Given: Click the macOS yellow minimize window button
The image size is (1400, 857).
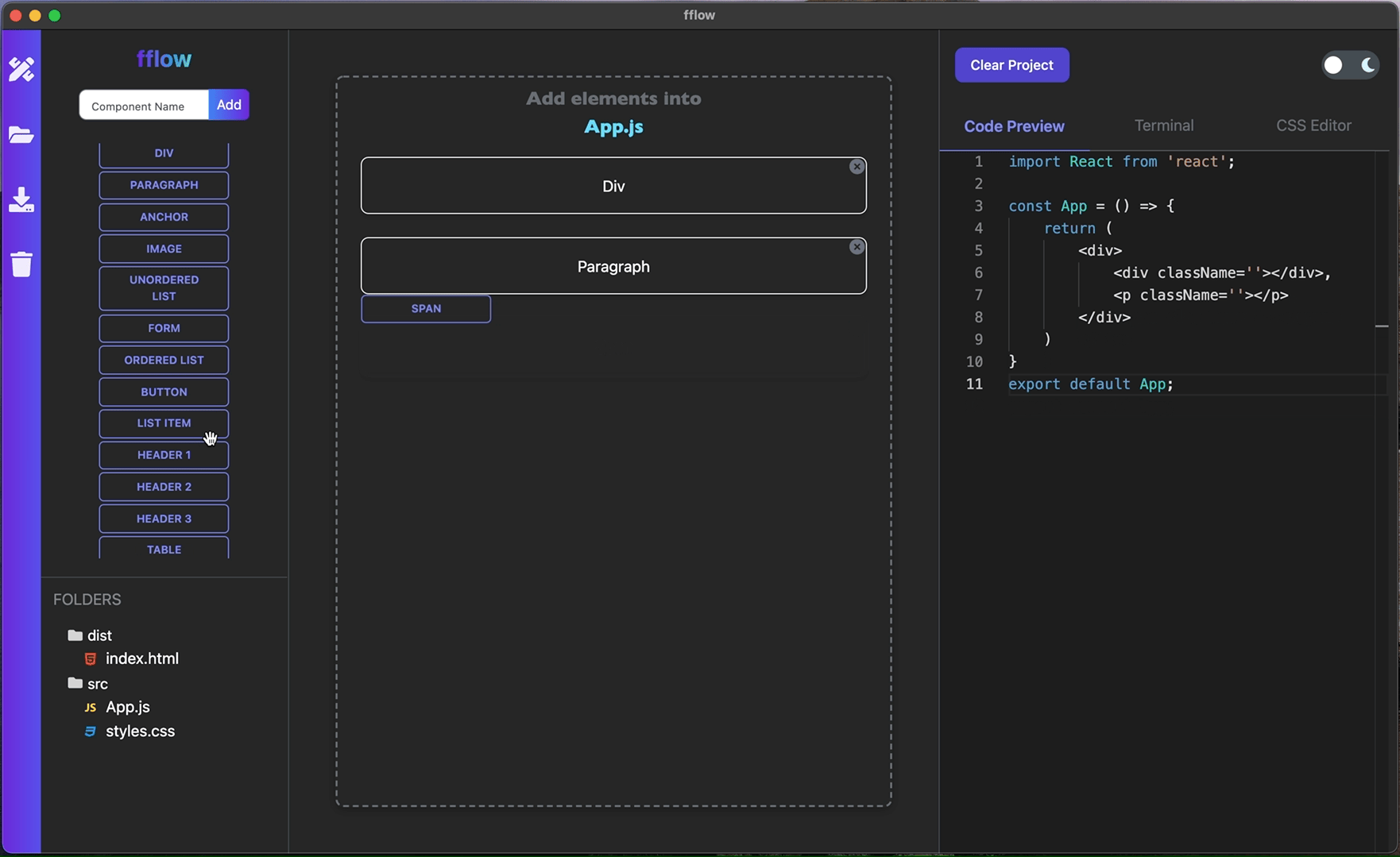Looking at the screenshot, I should point(35,15).
